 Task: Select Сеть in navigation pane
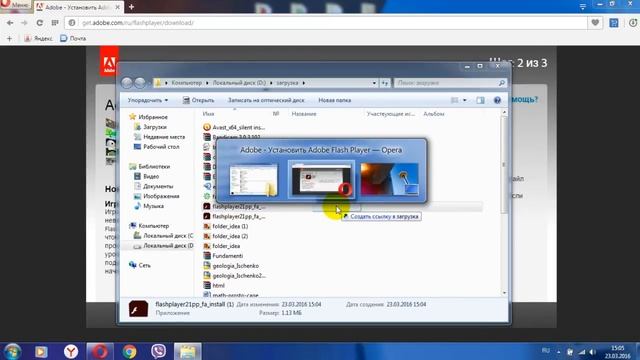(140, 265)
